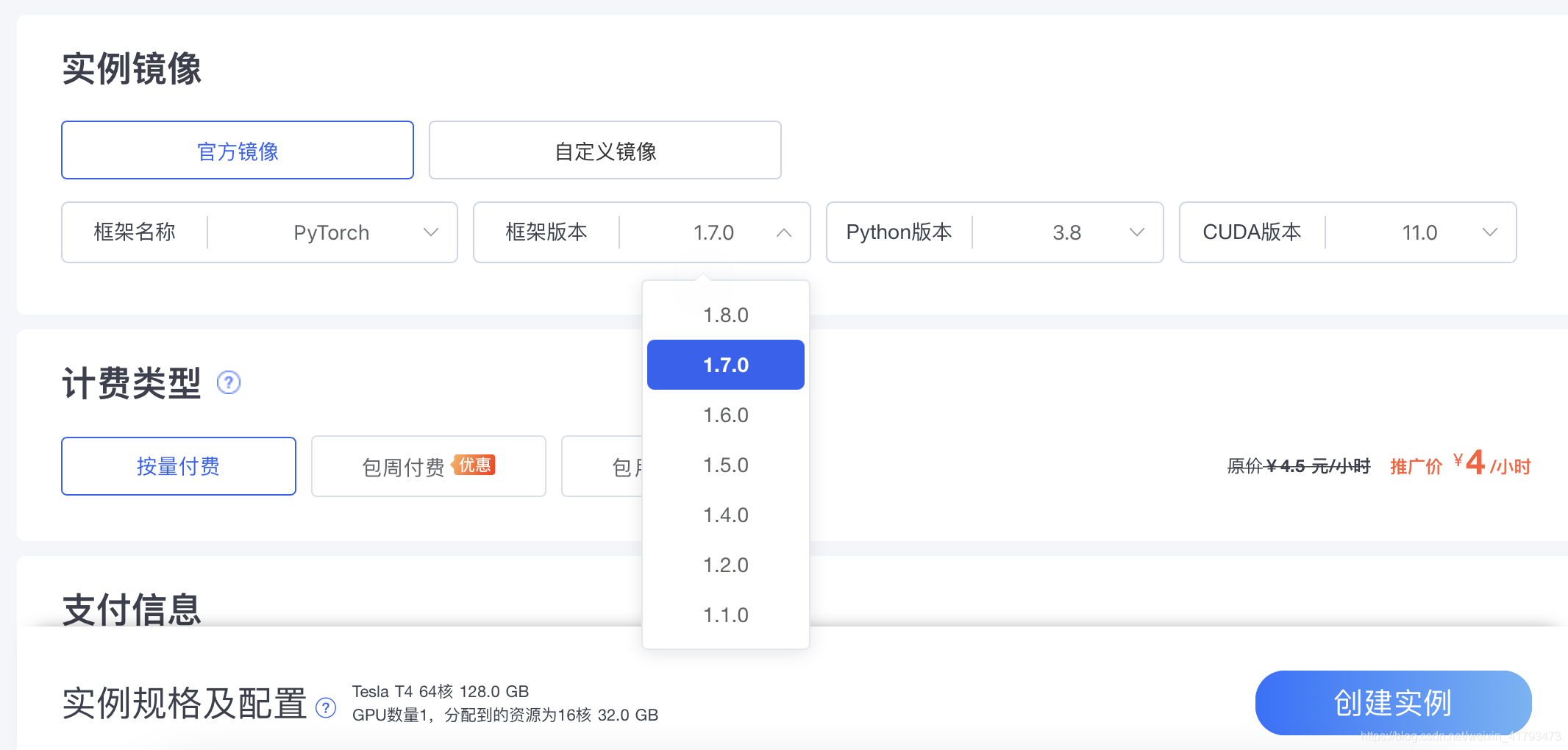The height and width of the screenshot is (750, 1568).
Task: Collapse the 框架版本 1.7.0 dropdown
Action: point(642,232)
